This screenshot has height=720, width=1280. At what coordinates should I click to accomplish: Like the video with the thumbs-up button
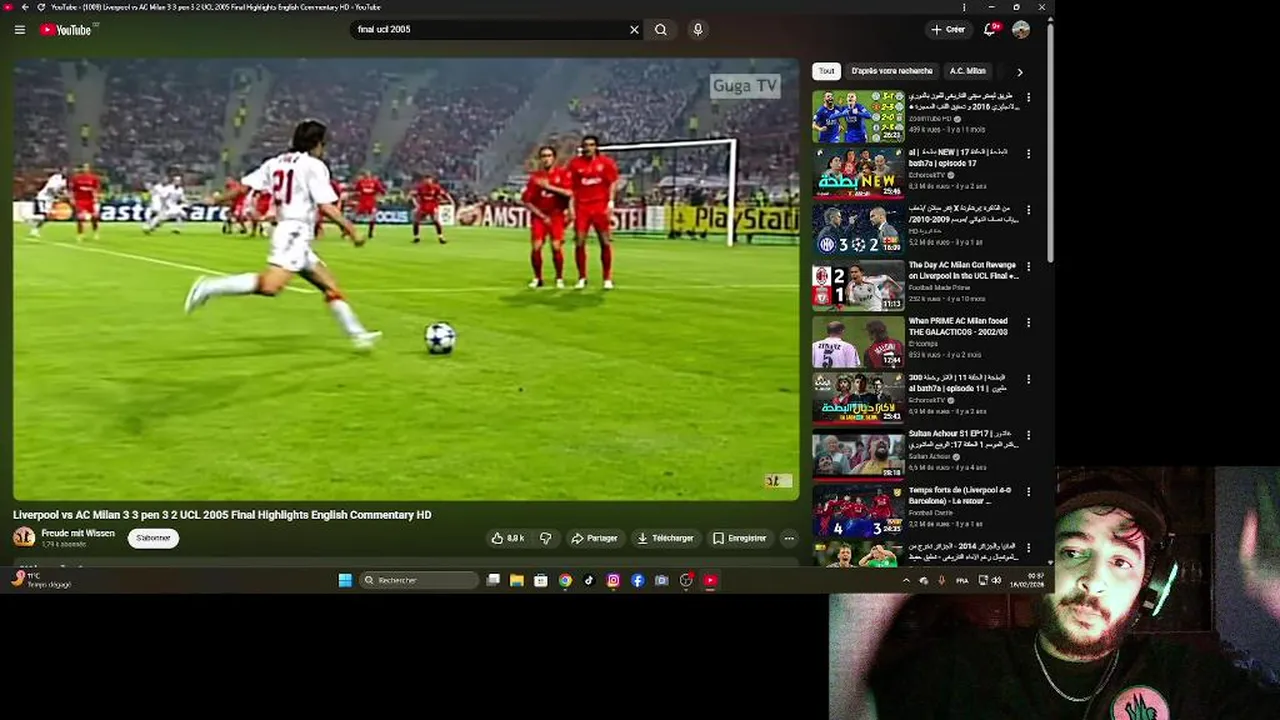tap(508, 538)
